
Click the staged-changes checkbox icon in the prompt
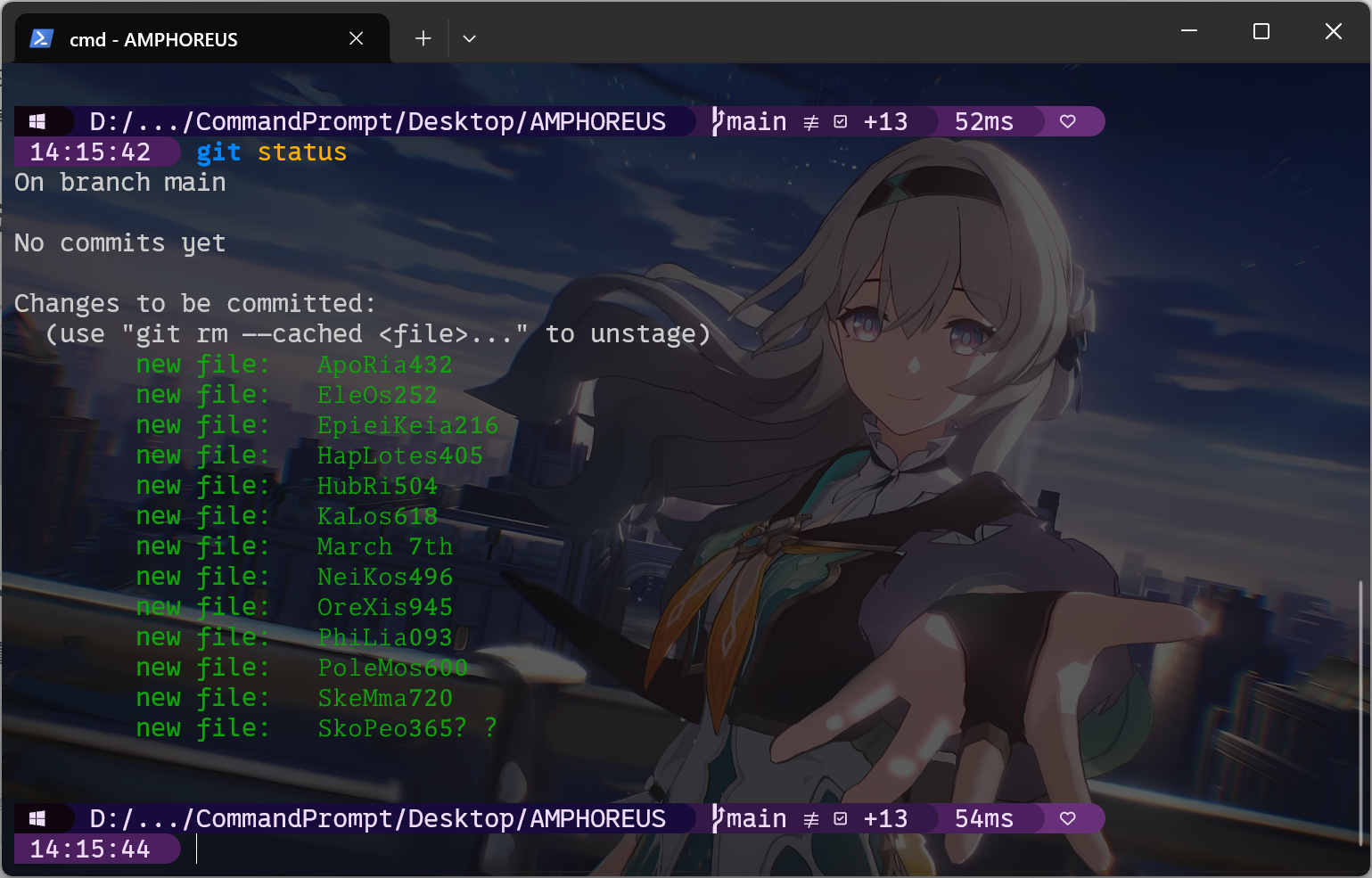coord(839,121)
